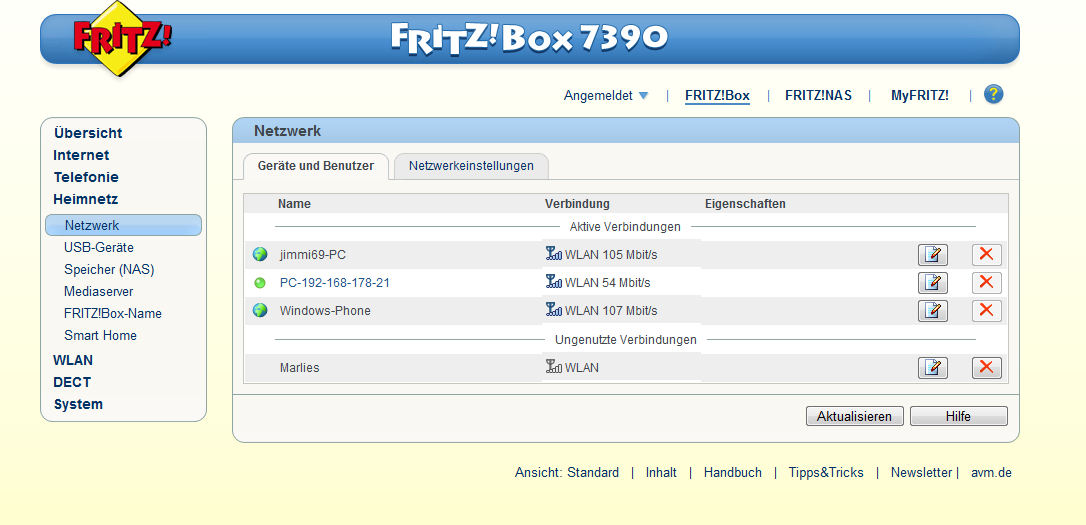Delete the Marlies device entry

[x=987, y=368]
